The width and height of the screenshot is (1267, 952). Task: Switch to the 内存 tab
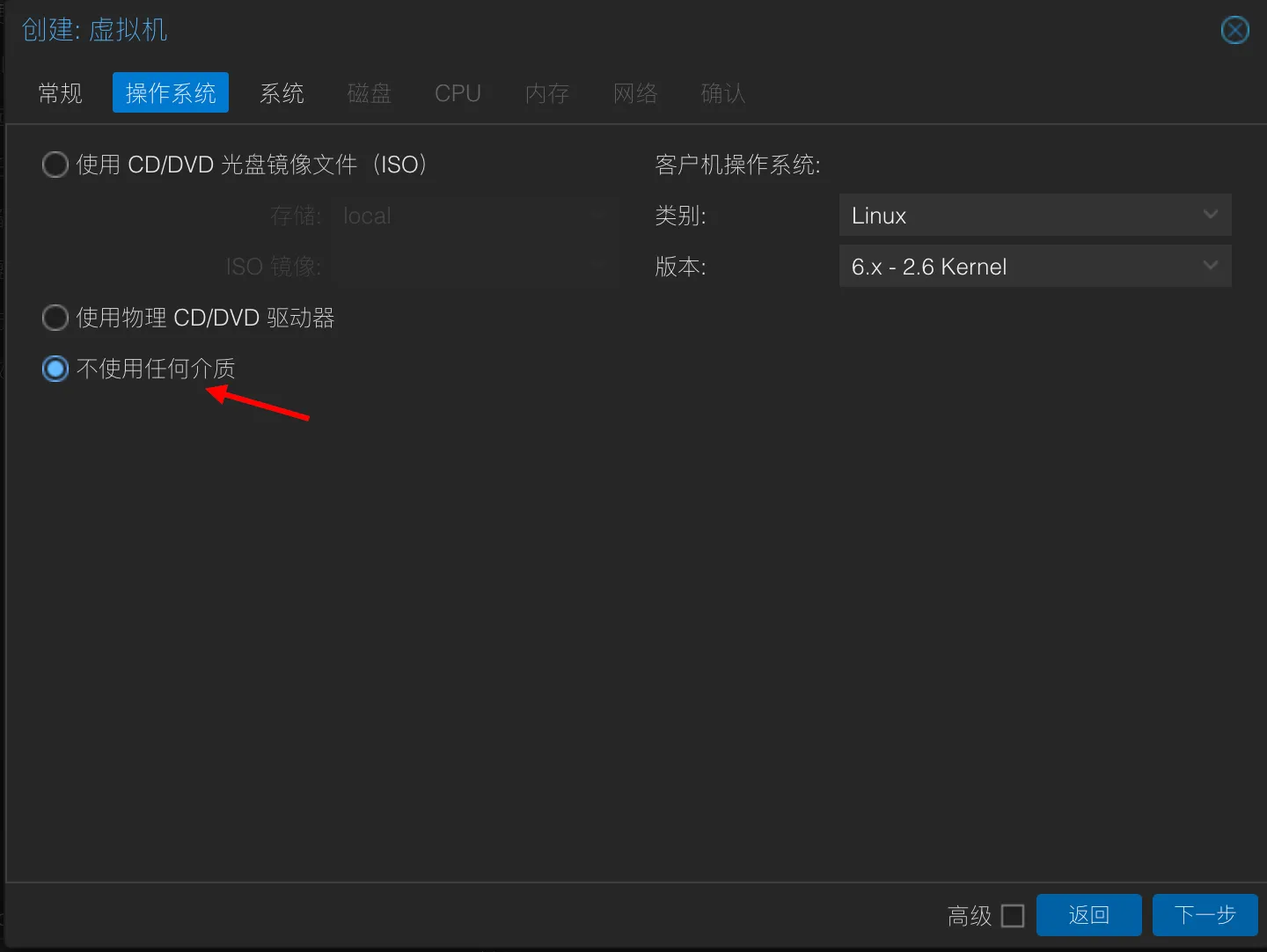click(x=546, y=93)
